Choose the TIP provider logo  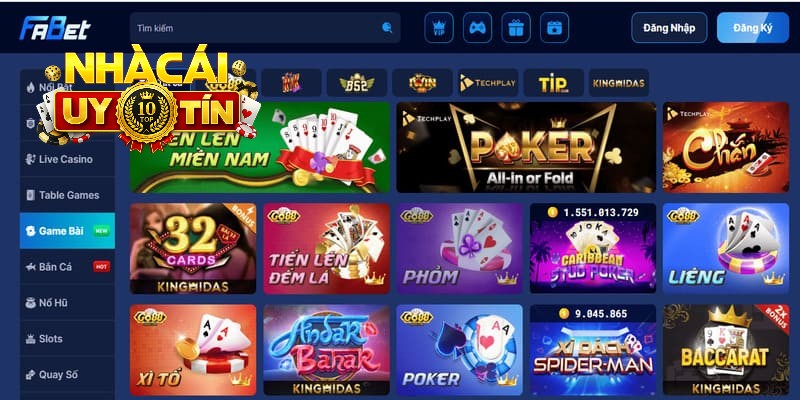click(554, 83)
